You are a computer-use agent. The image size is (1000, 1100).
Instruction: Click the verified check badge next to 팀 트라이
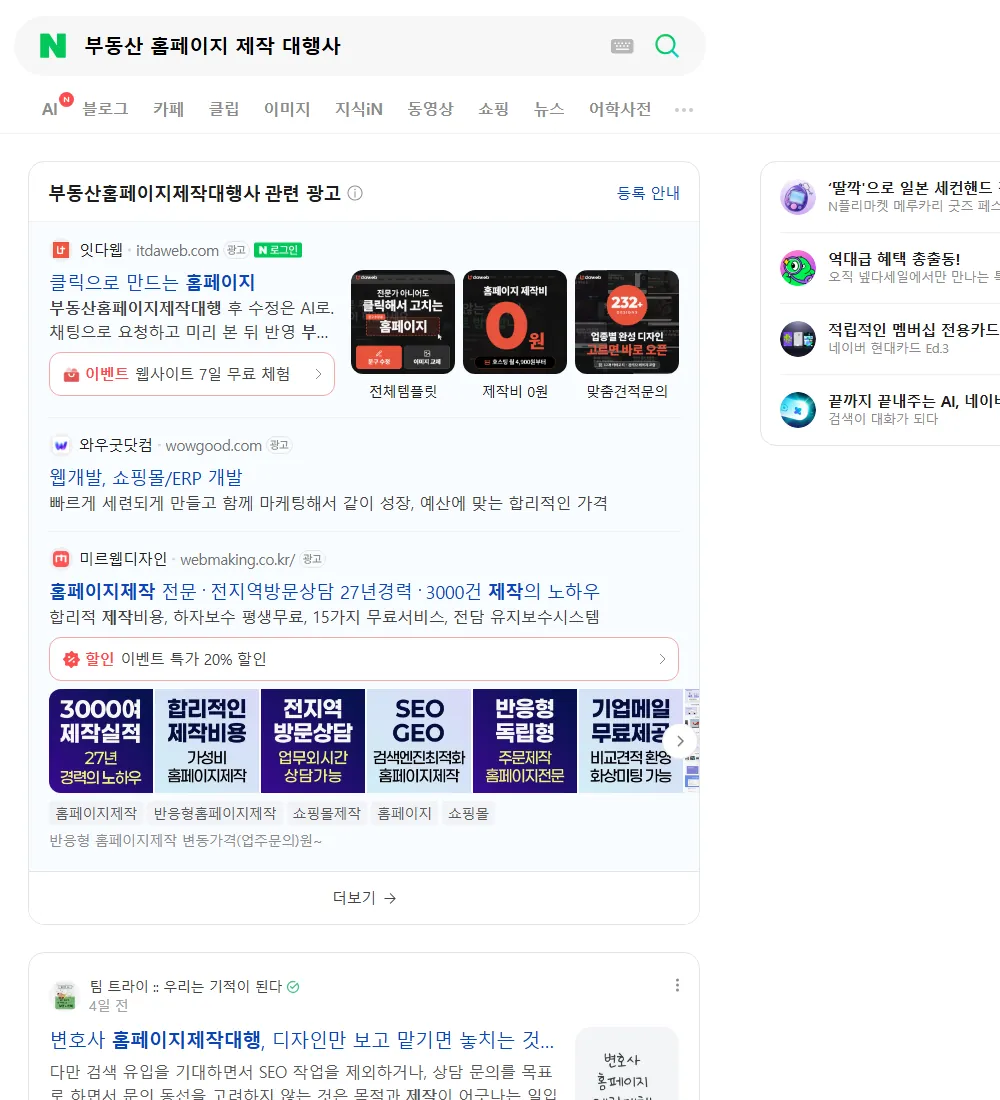(293, 986)
